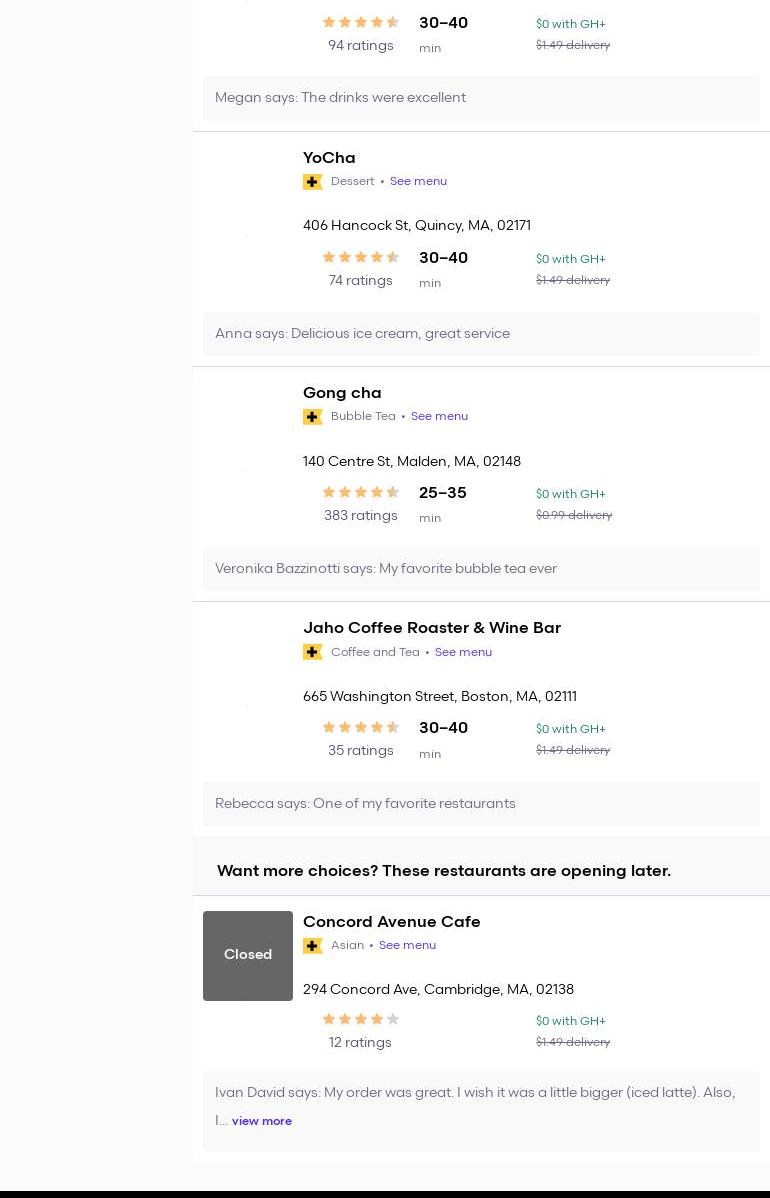Open the Concord Avenue Cafe restaurant title

(391, 922)
